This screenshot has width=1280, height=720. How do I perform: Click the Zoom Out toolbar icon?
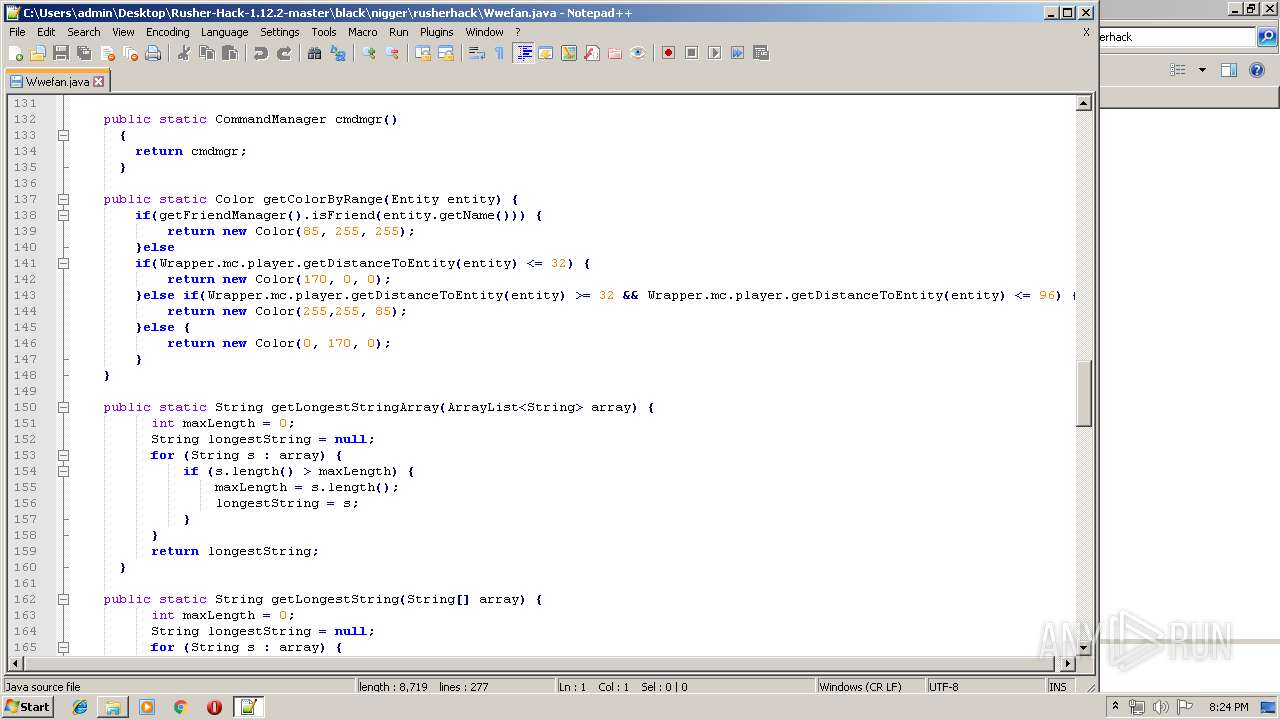pyautogui.click(x=391, y=53)
